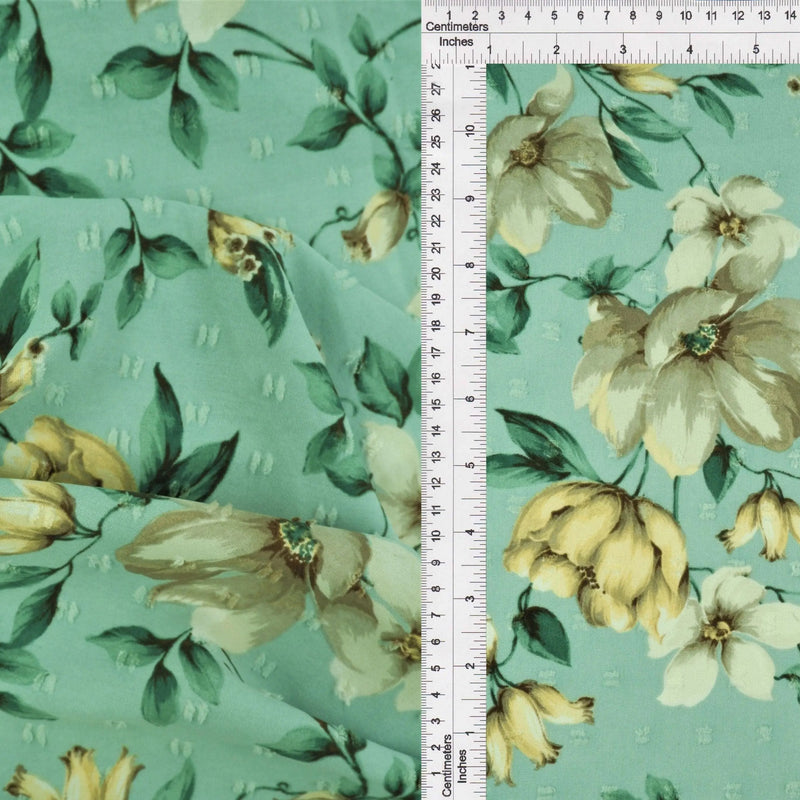
Task: Select the 14 centimeter mark on horizontal ruler
Action: 790,16
